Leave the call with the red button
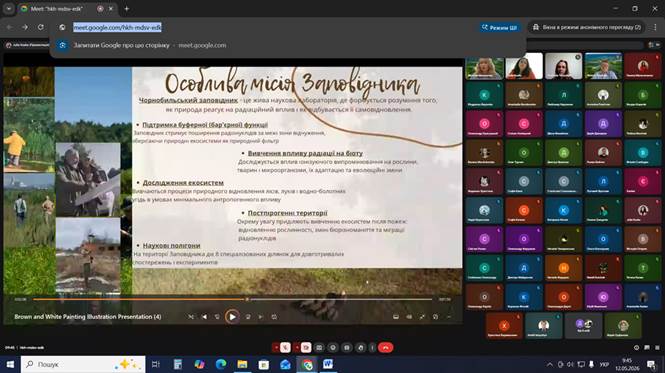Screen dimensions: 665x373 386,348
